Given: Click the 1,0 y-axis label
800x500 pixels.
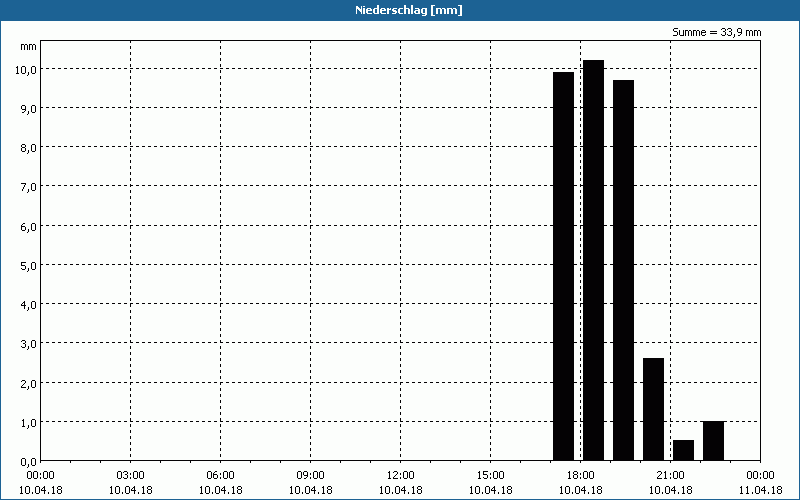Looking at the screenshot, I should click(x=28, y=422).
